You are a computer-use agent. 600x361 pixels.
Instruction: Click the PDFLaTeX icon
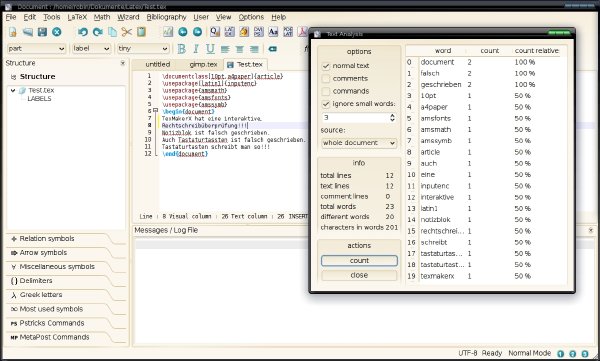[288, 32]
